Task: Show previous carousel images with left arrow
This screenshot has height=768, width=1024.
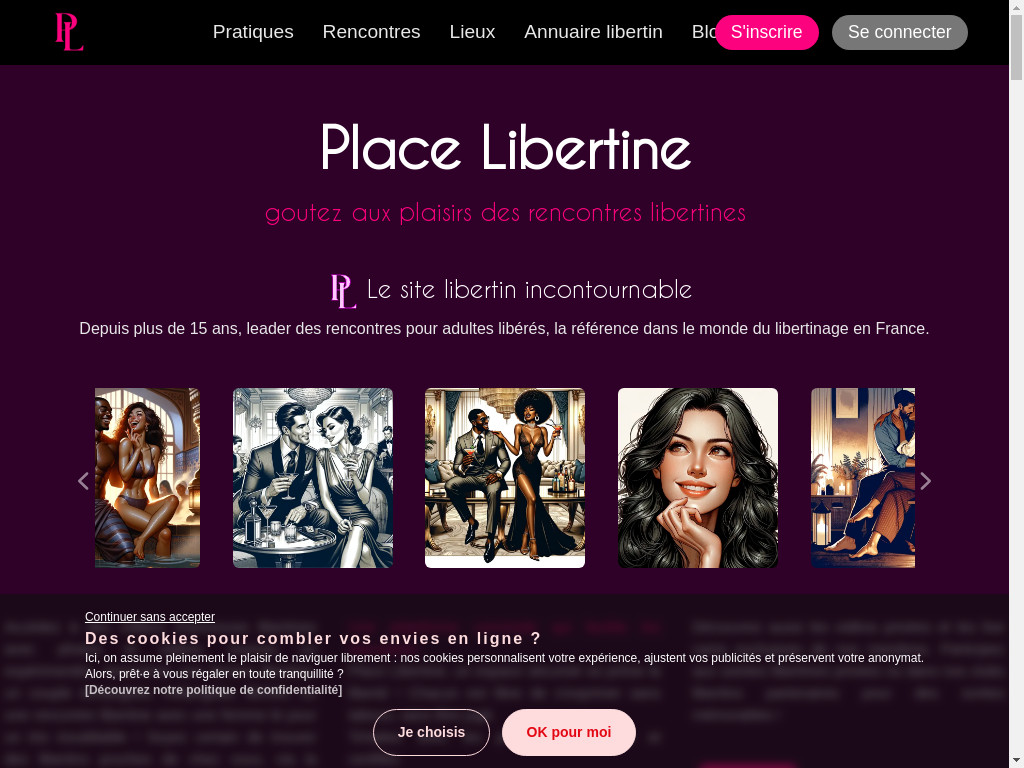Action: tap(84, 481)
